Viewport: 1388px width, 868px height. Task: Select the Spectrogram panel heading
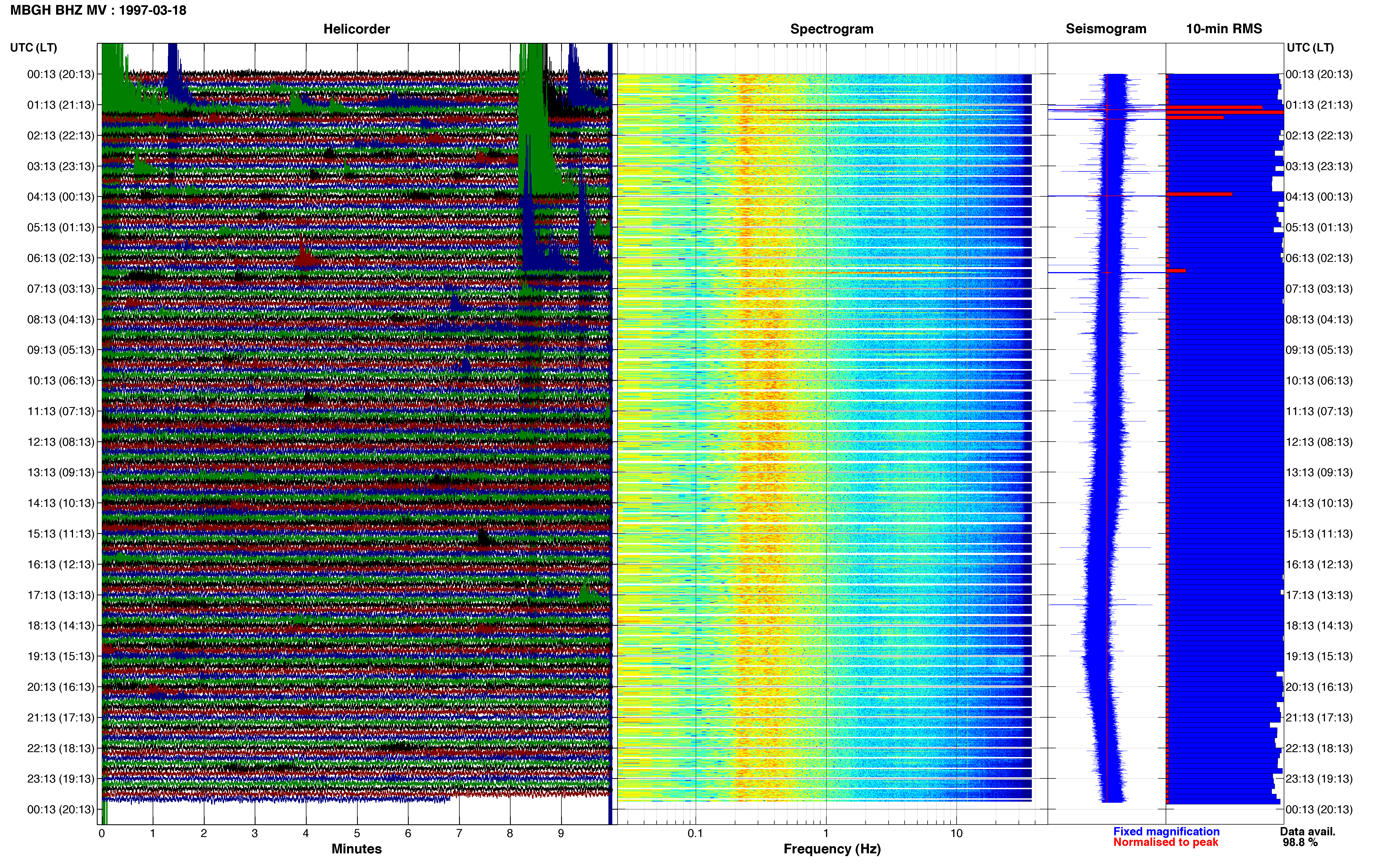832,29
